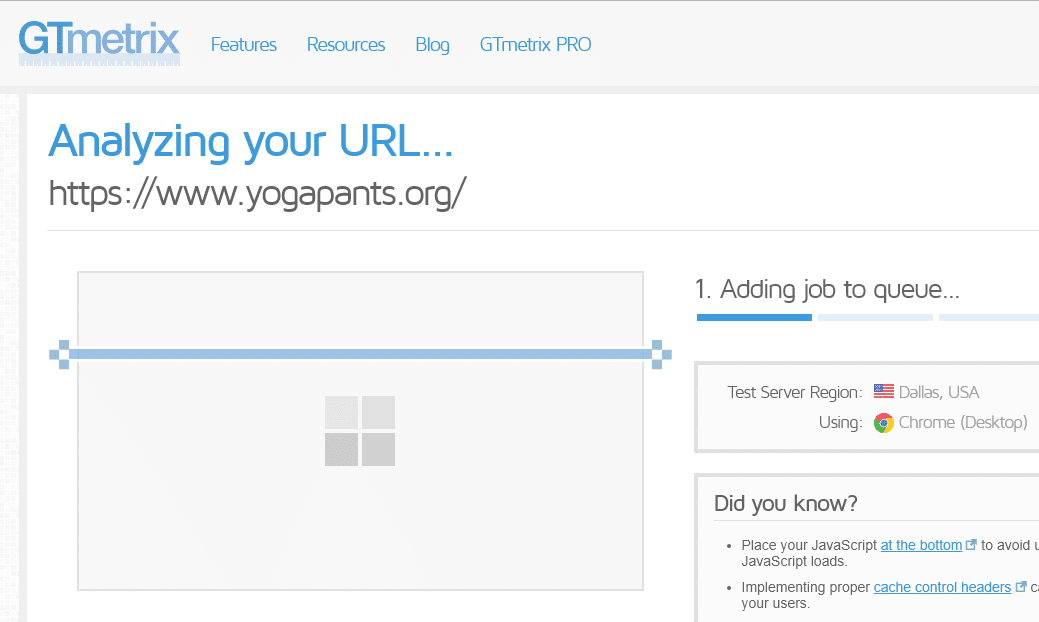Screen dimensions: 1039x622
Task: Click the second progress step bar
Action: coord(875,318)
